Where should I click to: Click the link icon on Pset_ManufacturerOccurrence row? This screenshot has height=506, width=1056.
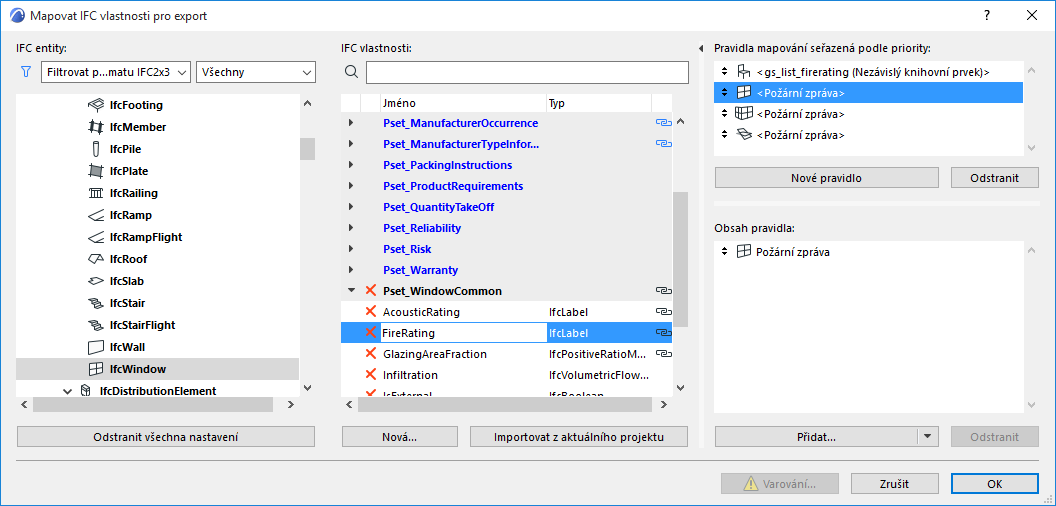point(663,123)
